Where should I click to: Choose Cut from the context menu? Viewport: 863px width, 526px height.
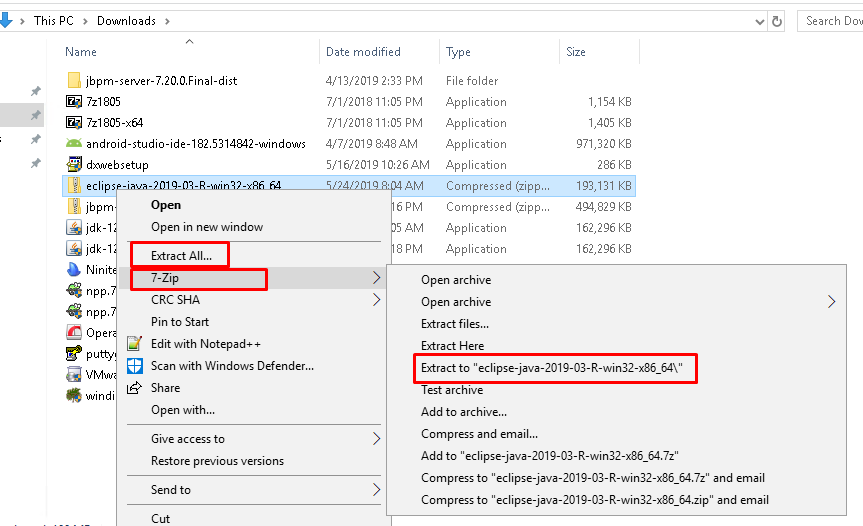pyautogui.click(x=160, y=518)
